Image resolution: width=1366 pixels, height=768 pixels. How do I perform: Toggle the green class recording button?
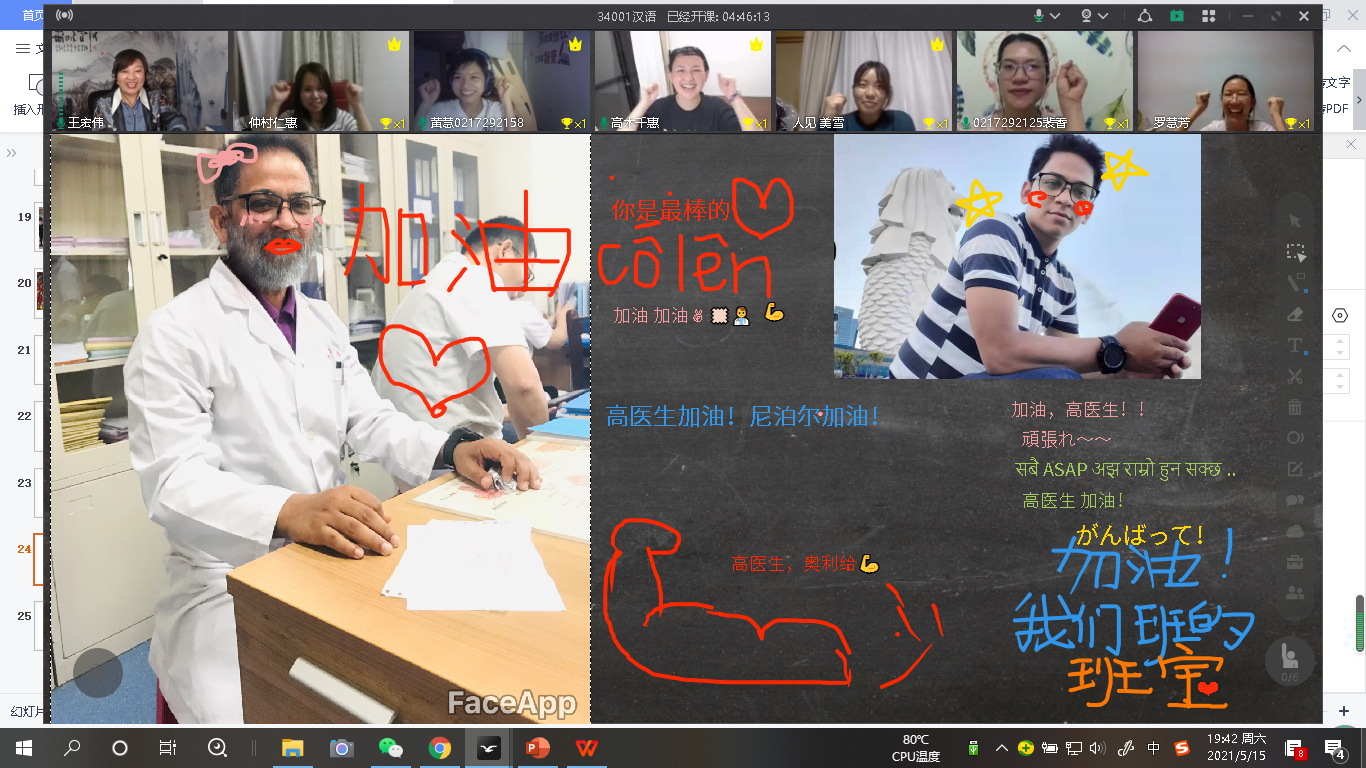point(1177,16)
